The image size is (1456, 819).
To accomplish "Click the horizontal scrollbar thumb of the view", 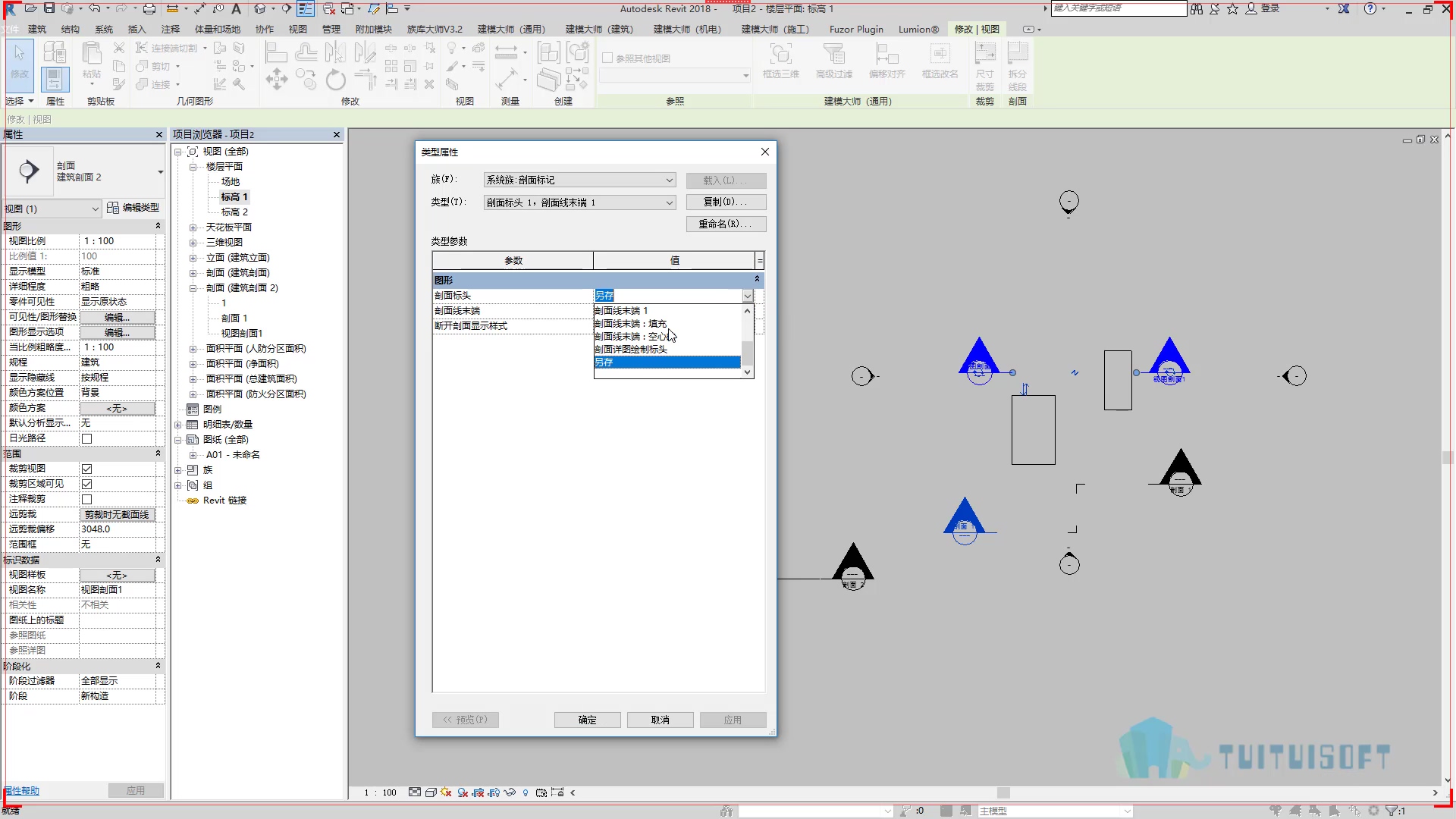I will point(1003,792).
